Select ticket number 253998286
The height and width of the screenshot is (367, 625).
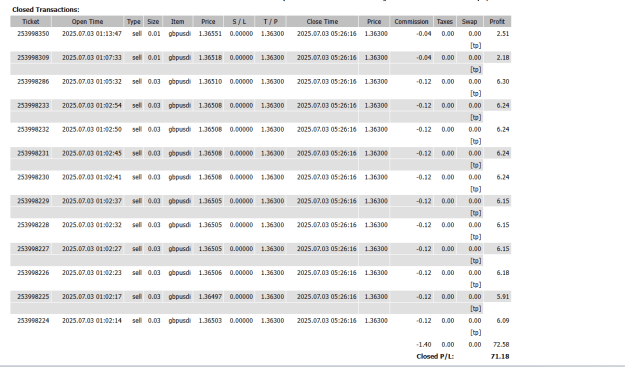[33, 82]
